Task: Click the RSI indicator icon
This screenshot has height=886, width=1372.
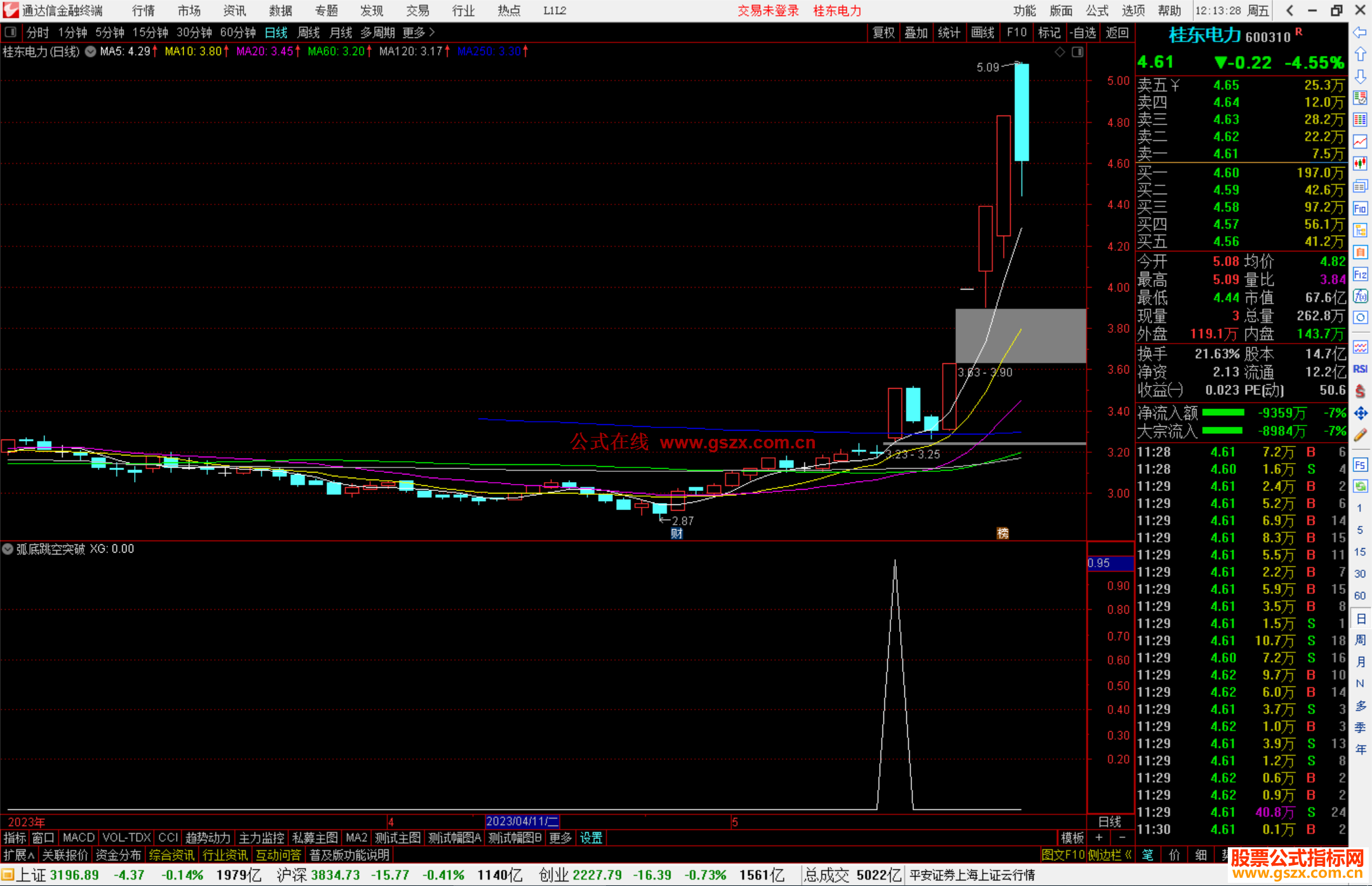Action: click(x=1360, y=369)
